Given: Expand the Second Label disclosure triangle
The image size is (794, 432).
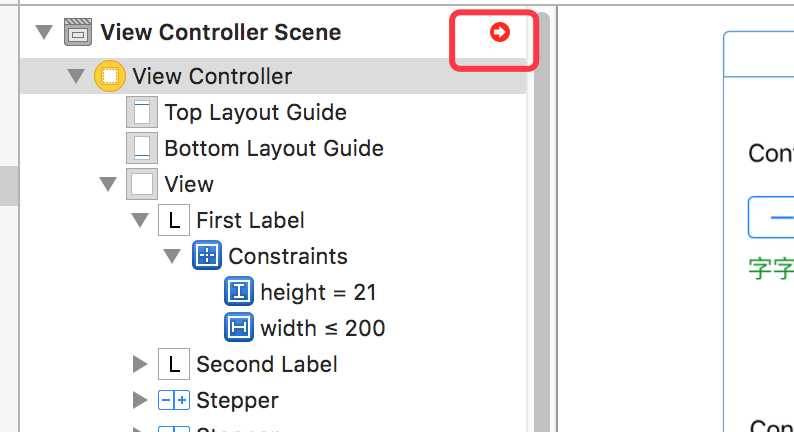Looking at the screenshot, I should (140, 364).
